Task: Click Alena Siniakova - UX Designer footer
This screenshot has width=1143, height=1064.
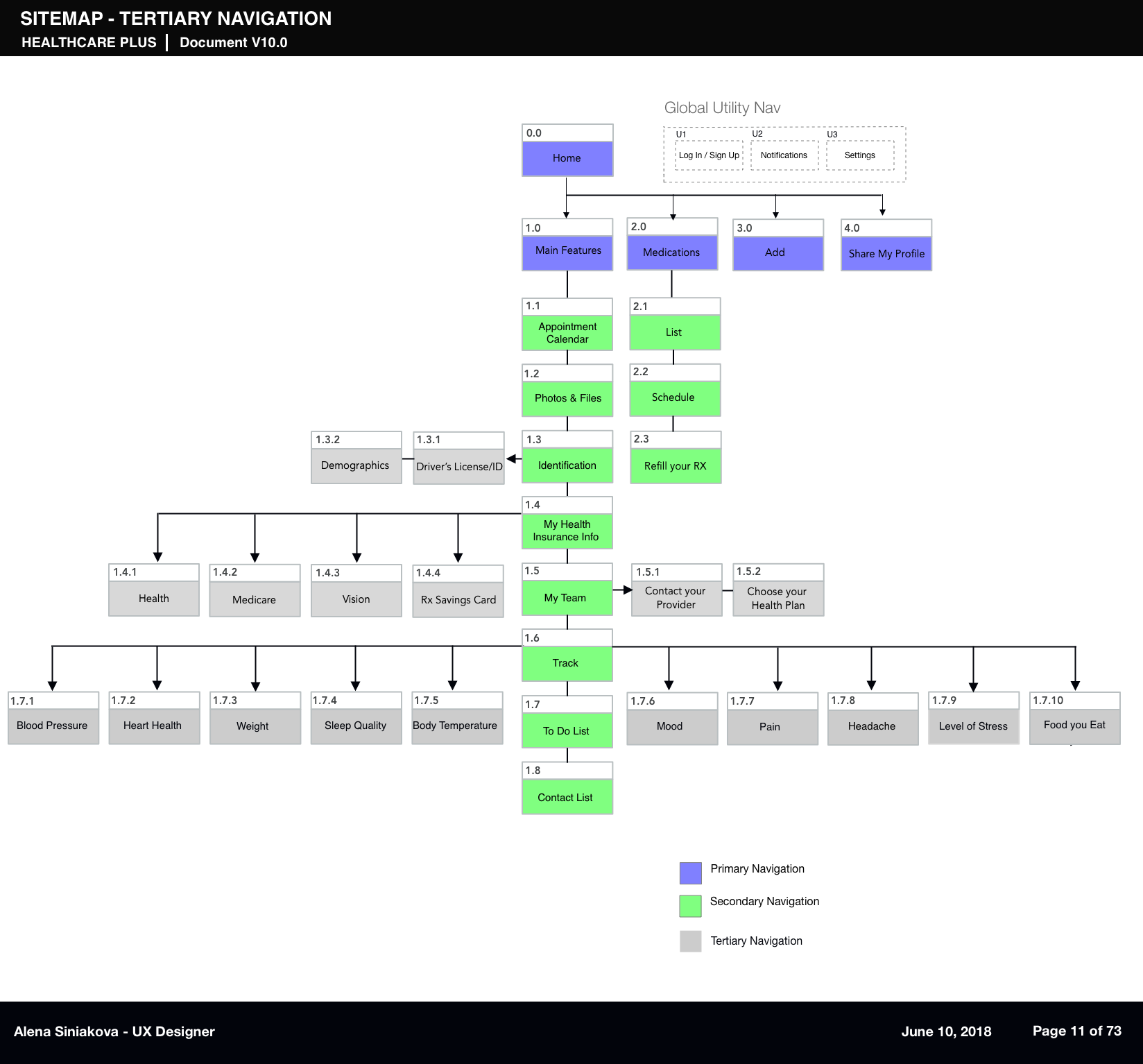Action: point(114,1031)
